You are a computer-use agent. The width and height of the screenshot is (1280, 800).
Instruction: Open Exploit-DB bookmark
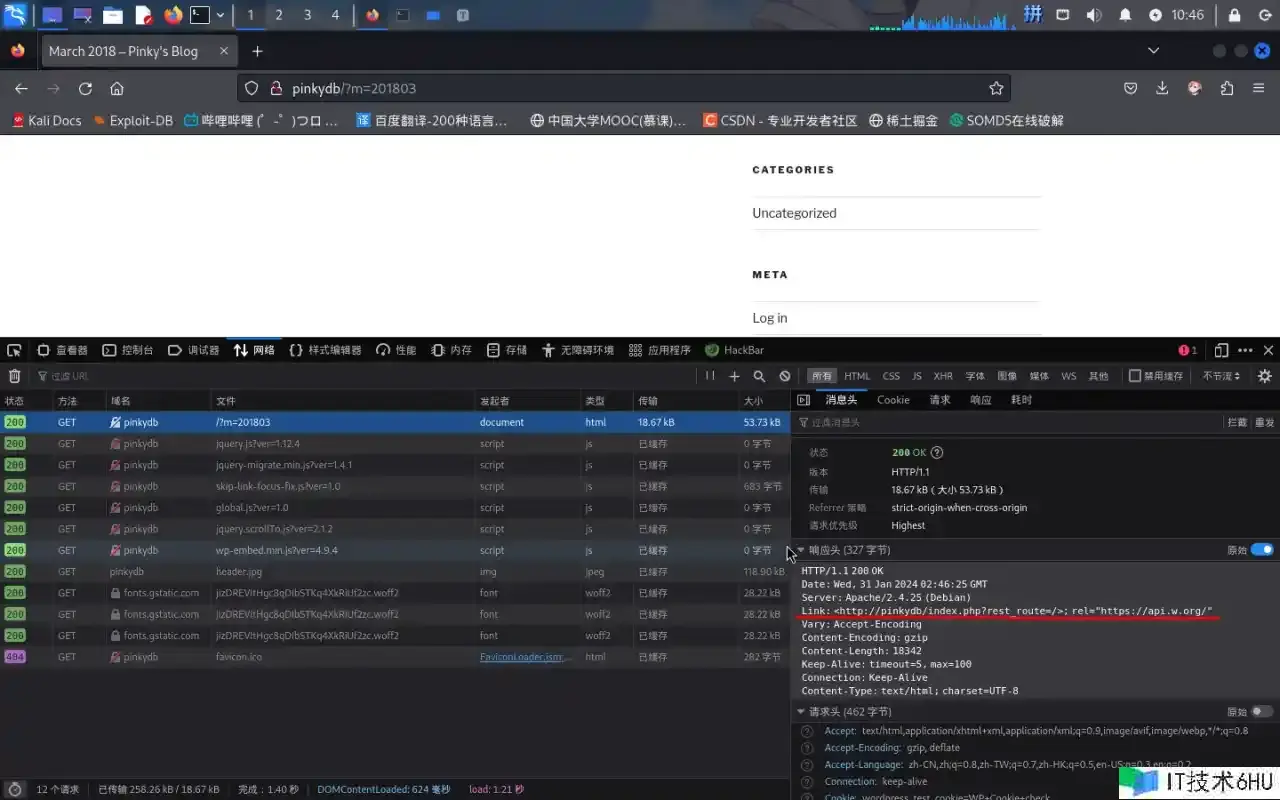133,121
